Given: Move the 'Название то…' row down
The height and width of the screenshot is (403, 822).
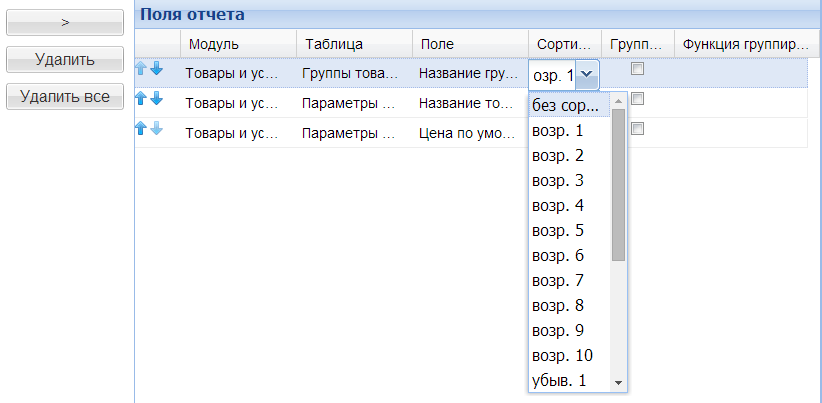Looking at the screenshot, I should click(156, 99).
